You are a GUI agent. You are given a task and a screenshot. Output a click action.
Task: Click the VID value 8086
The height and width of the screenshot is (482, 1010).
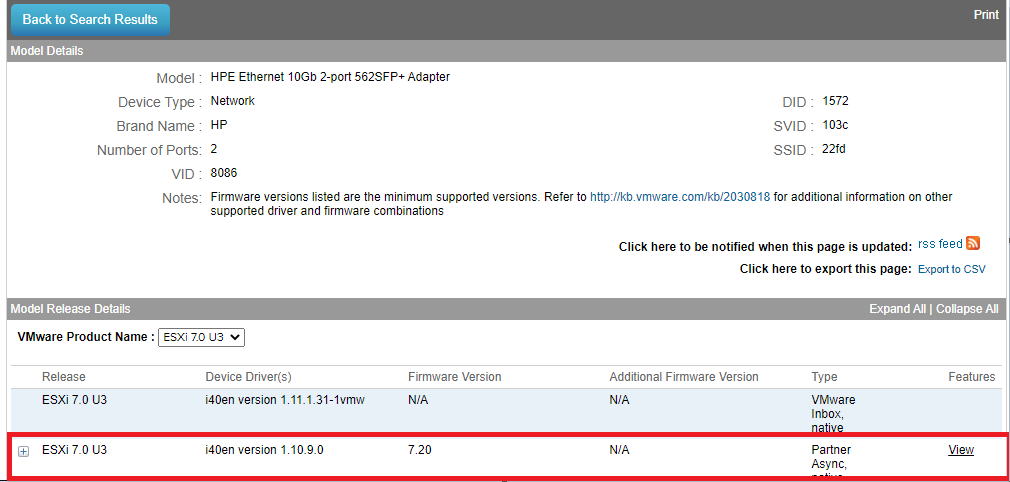pos(224,173)
